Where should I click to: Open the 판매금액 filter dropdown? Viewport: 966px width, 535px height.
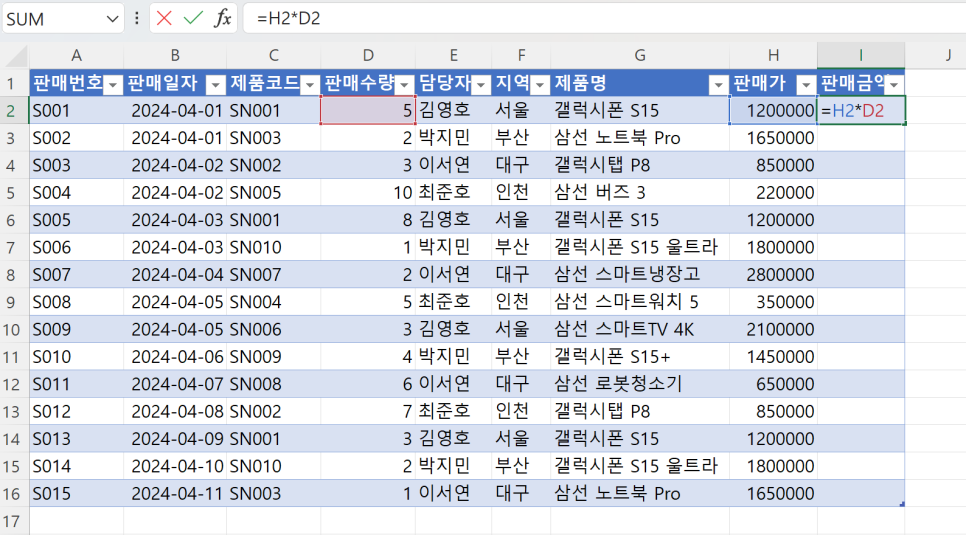point(894,84)
